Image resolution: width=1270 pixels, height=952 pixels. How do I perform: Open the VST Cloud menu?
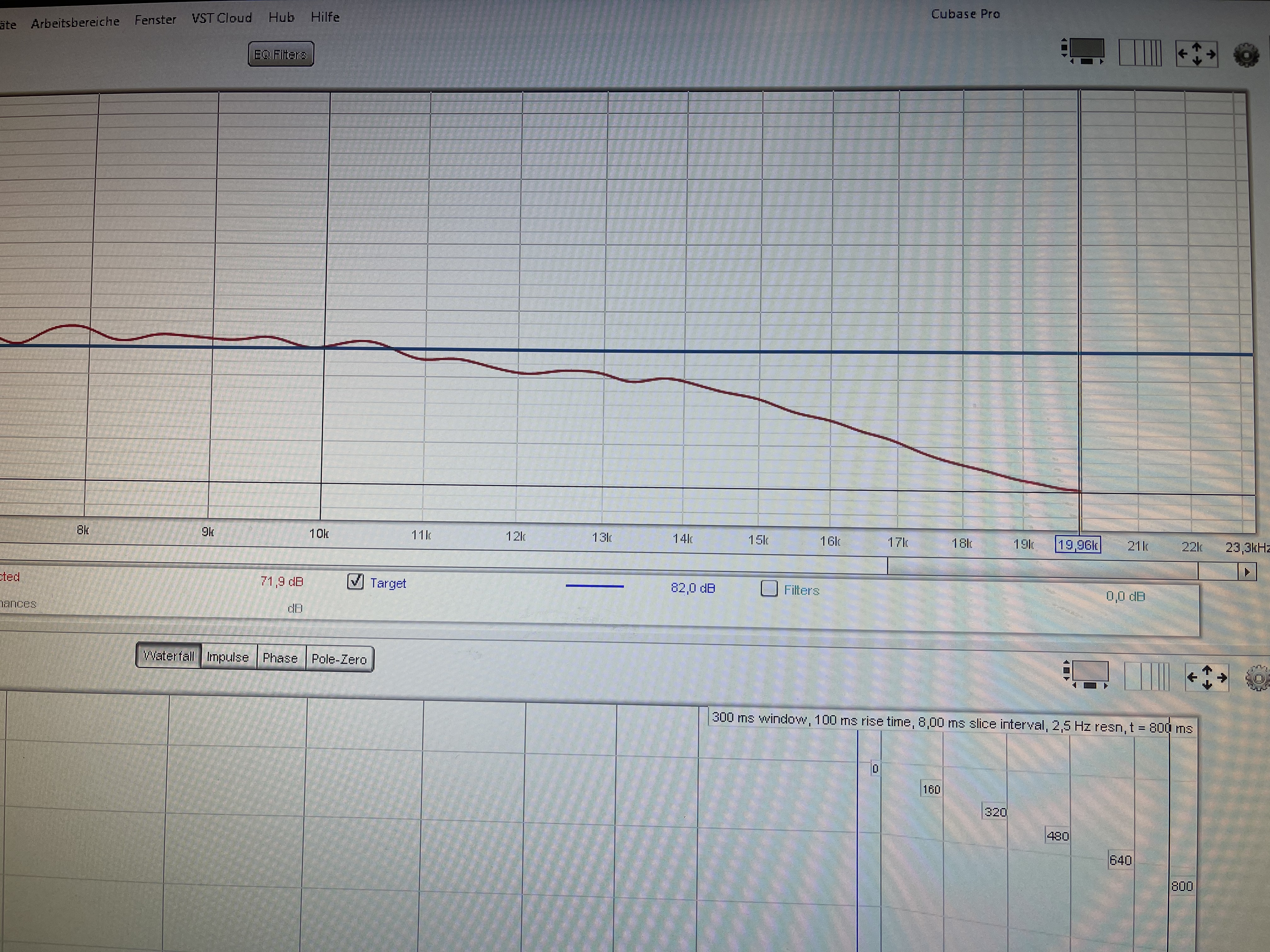[x=222, y=18]
